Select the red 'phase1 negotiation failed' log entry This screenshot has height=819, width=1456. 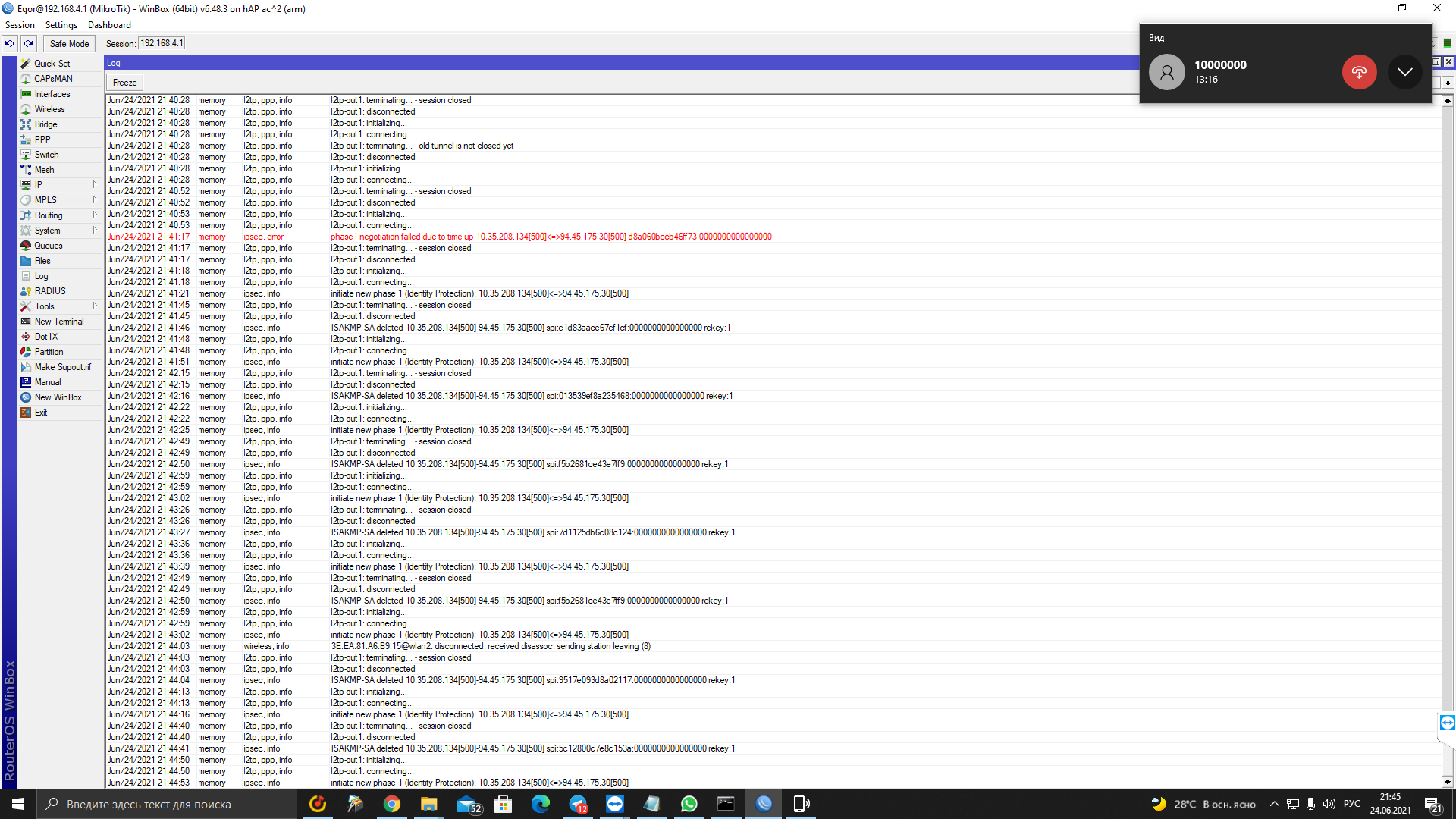[772, 237]
